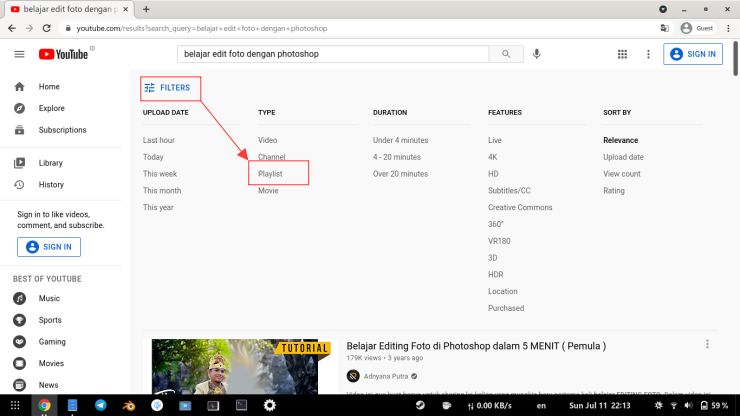Select Under 4 minutes duration filter
The image size is (740, 416).
coord(400,140)
